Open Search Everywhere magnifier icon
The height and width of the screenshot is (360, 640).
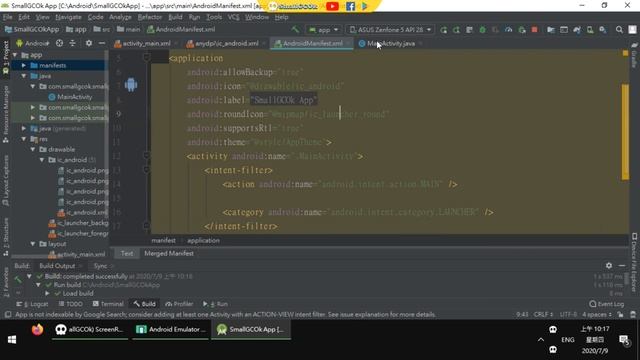tap(619, 30)
